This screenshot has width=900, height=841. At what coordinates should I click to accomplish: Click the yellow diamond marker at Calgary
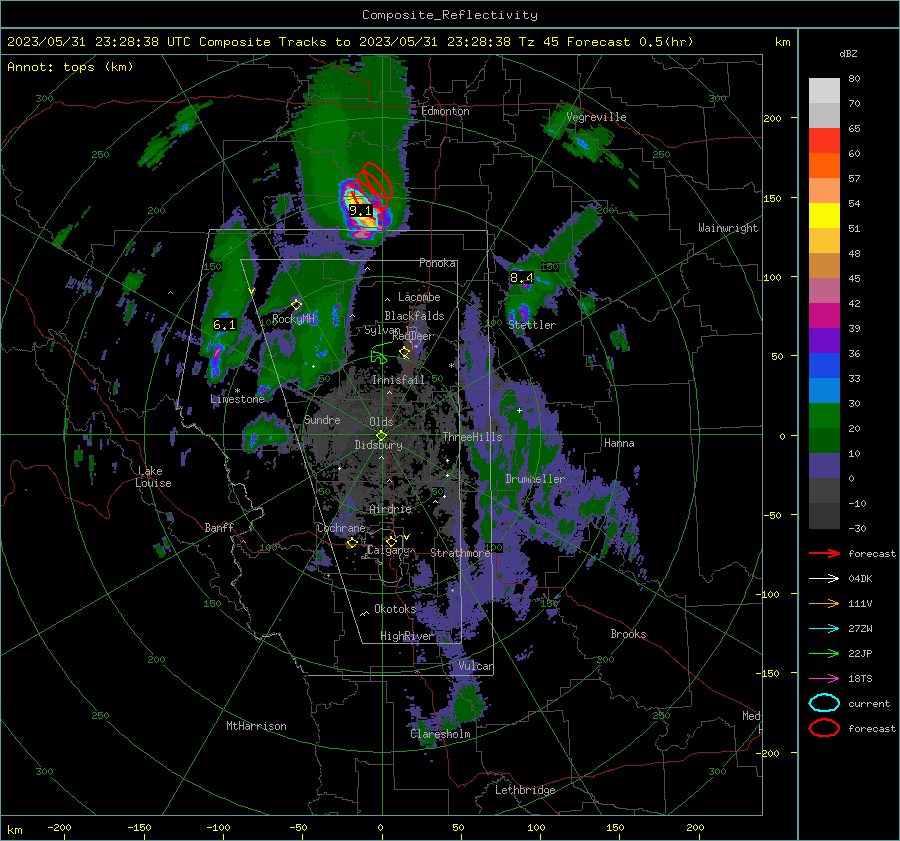pyautogui.click(x=391, y=541)
